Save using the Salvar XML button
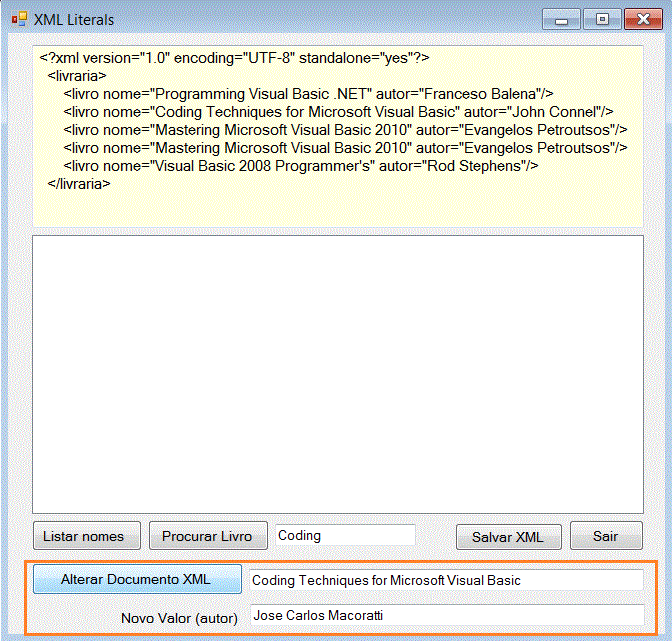This screenshot has width=672, height=641. coord(509,536)
